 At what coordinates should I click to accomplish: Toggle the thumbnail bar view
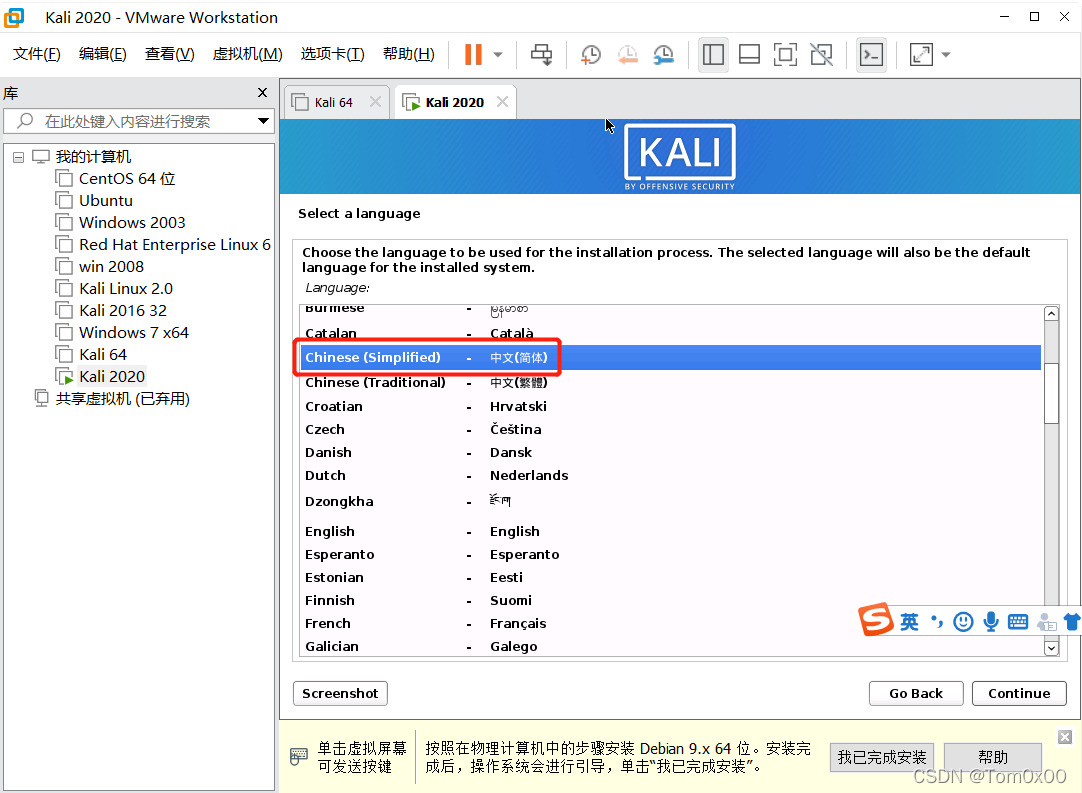749,55
